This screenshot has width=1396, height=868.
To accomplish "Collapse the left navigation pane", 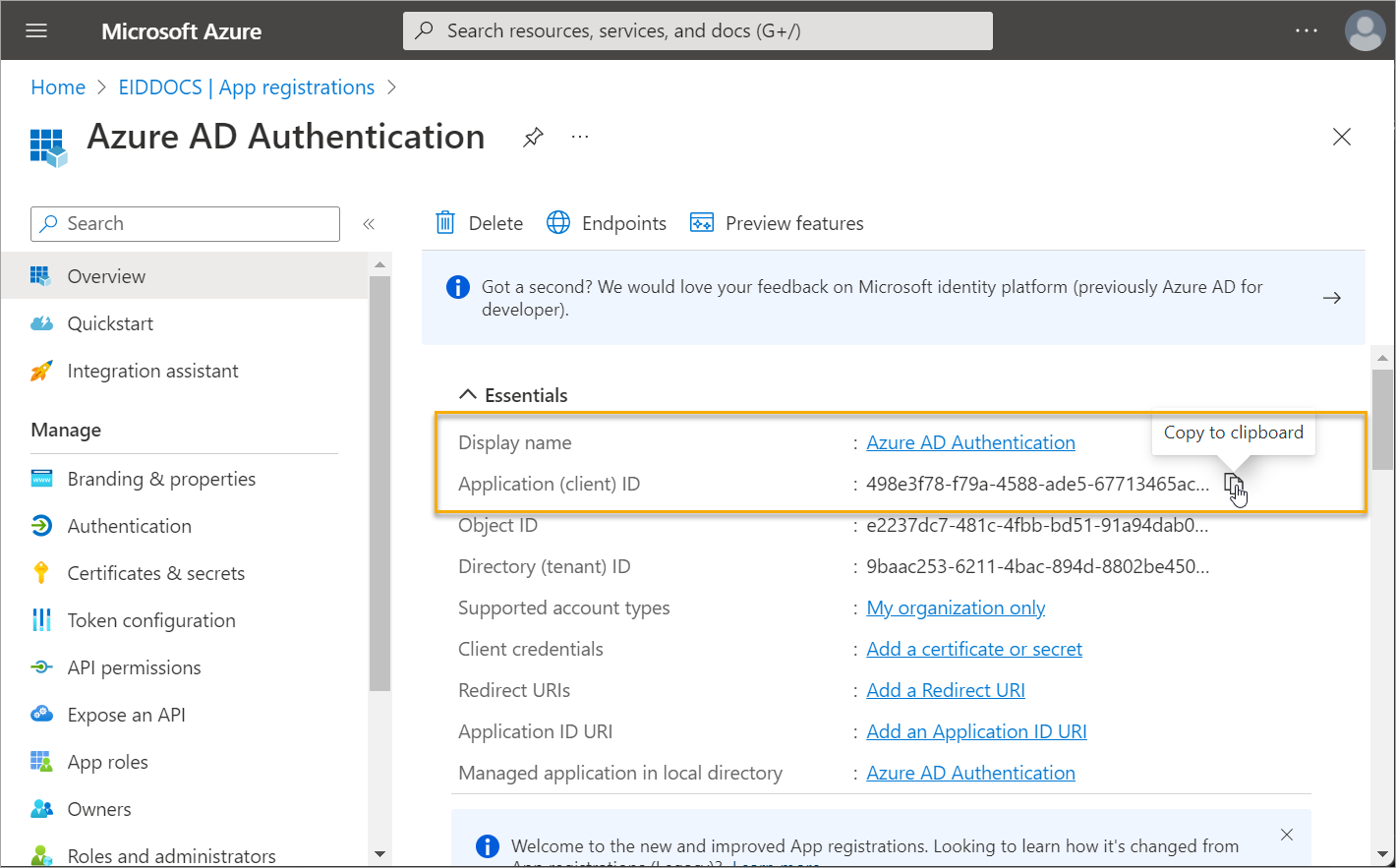I will (x=369, y=223).
